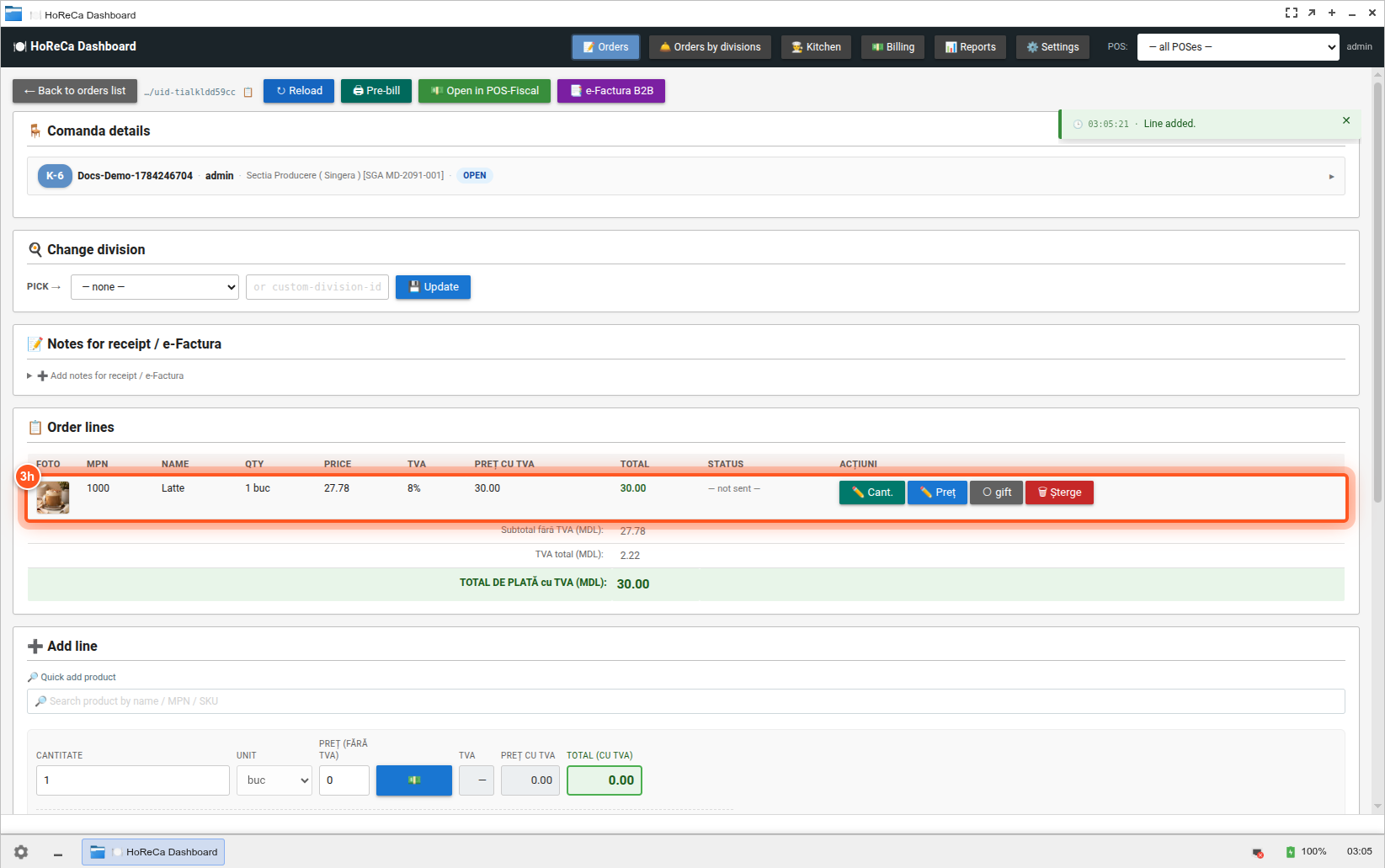1385x868 pixels.
Task: Print the Pre-bill
Action: tap(376, 91)
